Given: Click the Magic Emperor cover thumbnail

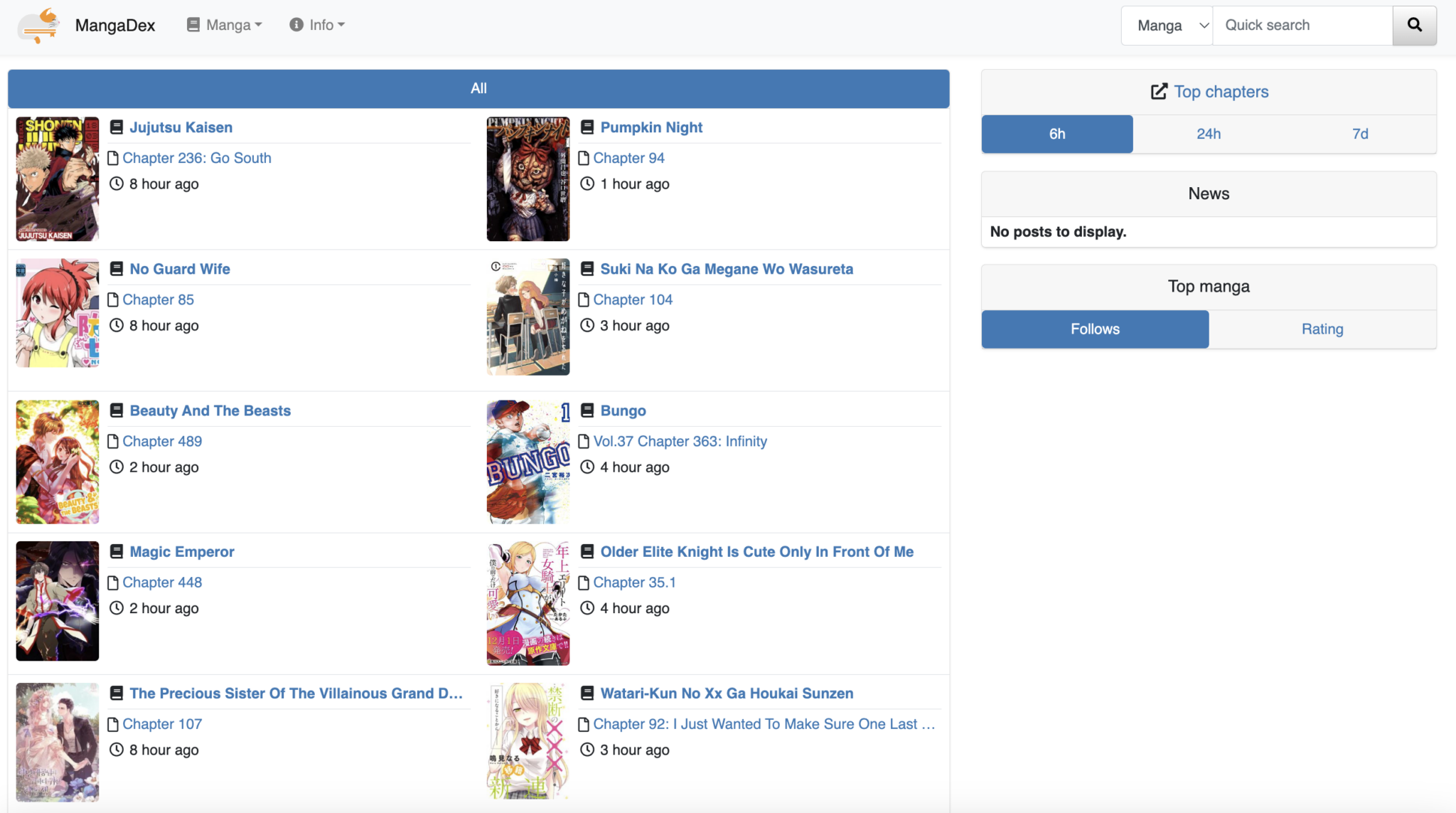Looking at the screenshot, I should click(x=58, y=601).
